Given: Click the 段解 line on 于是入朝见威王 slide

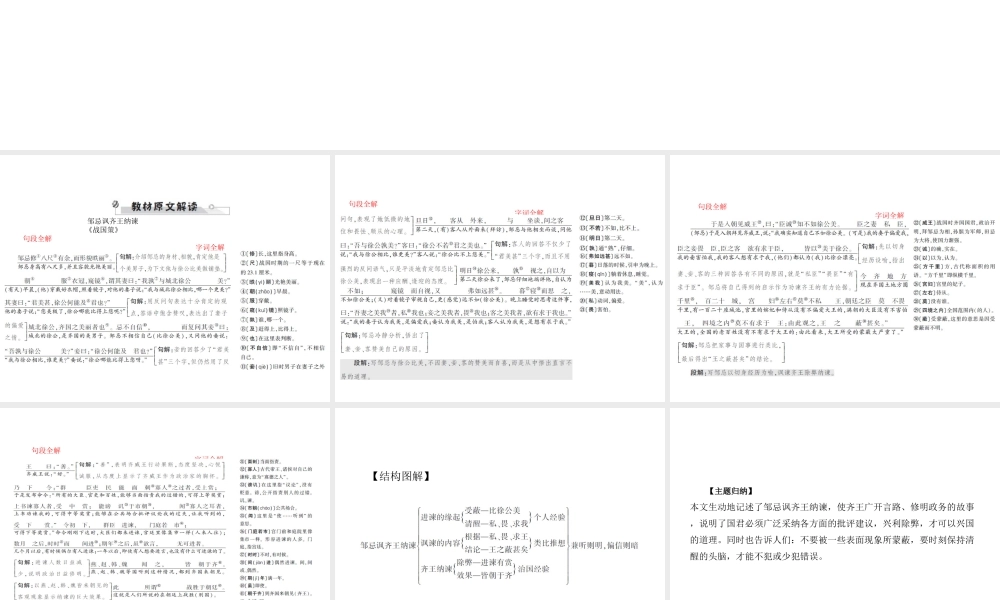Looking at the screenshot, I should click(x=762, y=372).
